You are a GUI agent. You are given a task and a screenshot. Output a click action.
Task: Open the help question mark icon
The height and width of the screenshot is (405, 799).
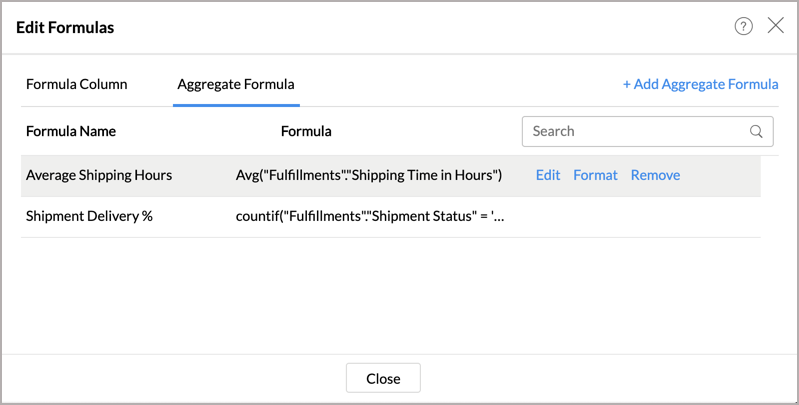coord(743,27)
